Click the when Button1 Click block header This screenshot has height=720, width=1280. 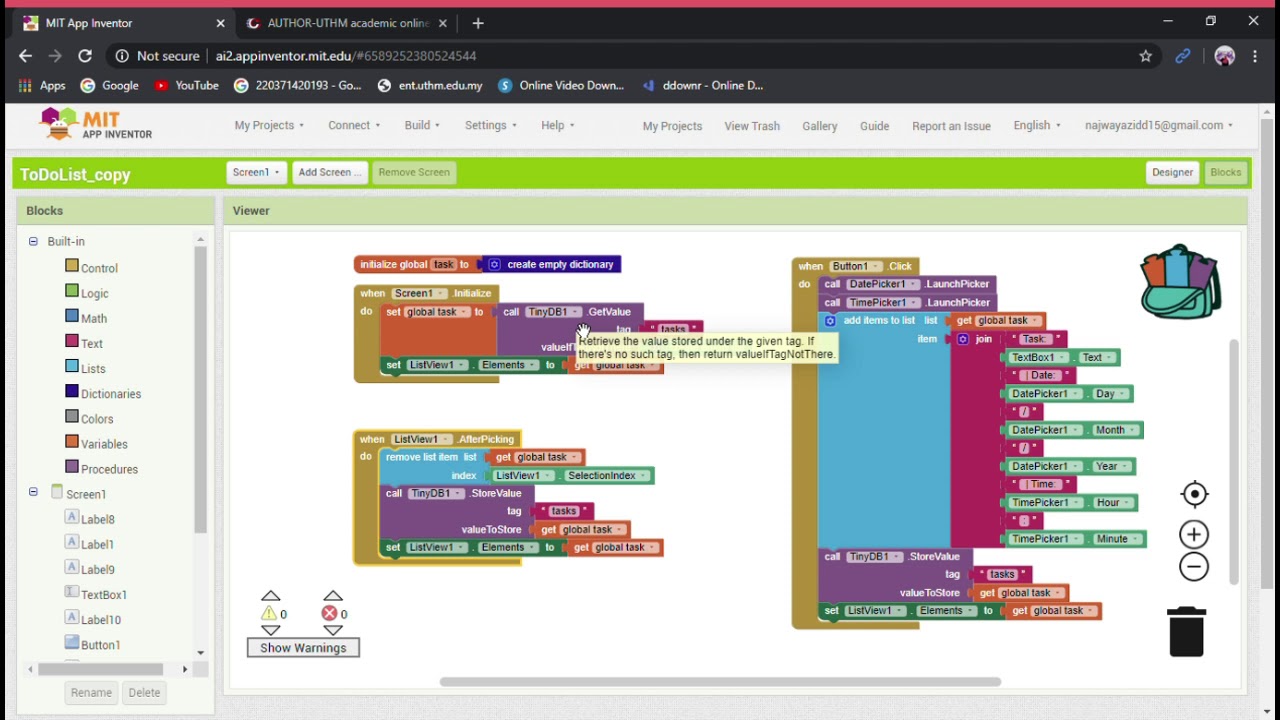pyautogui.click(x=856, y=266)
